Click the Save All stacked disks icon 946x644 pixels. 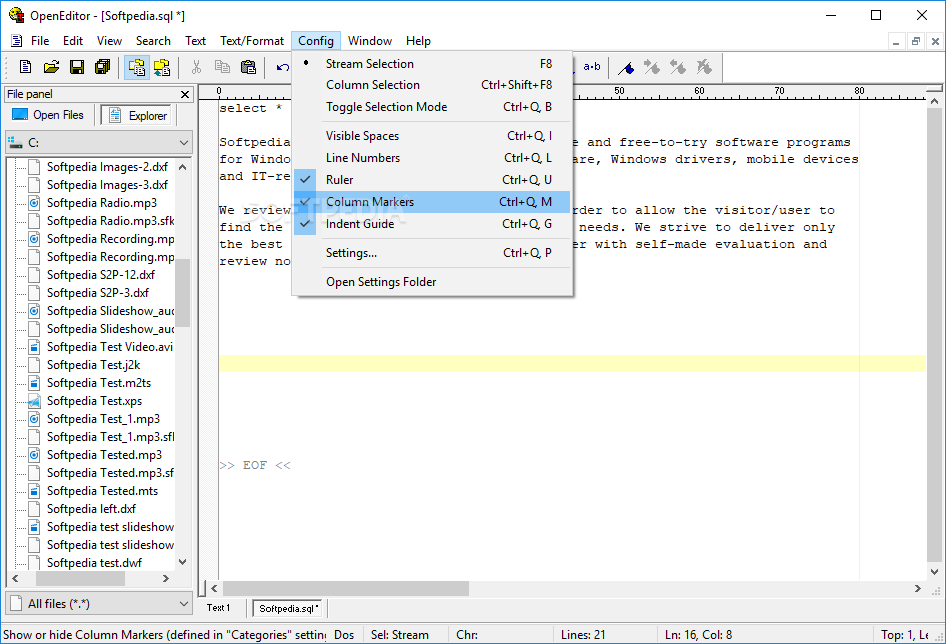tap(103, 67)
